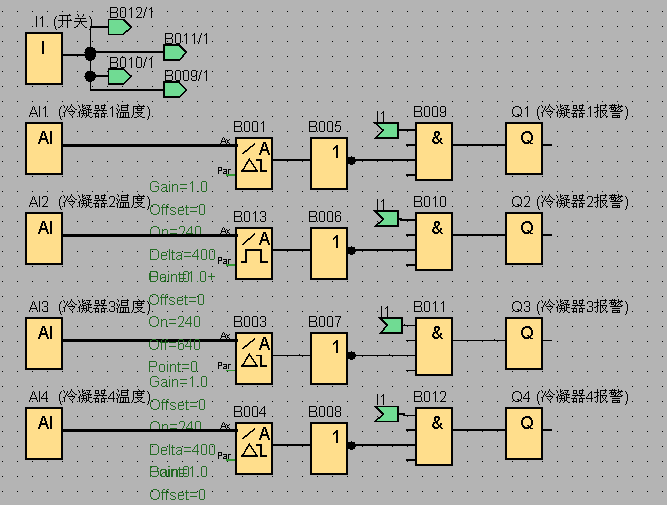Select the B012/1 green connector tag
This screenshot has width=667, height=505.
120,28
